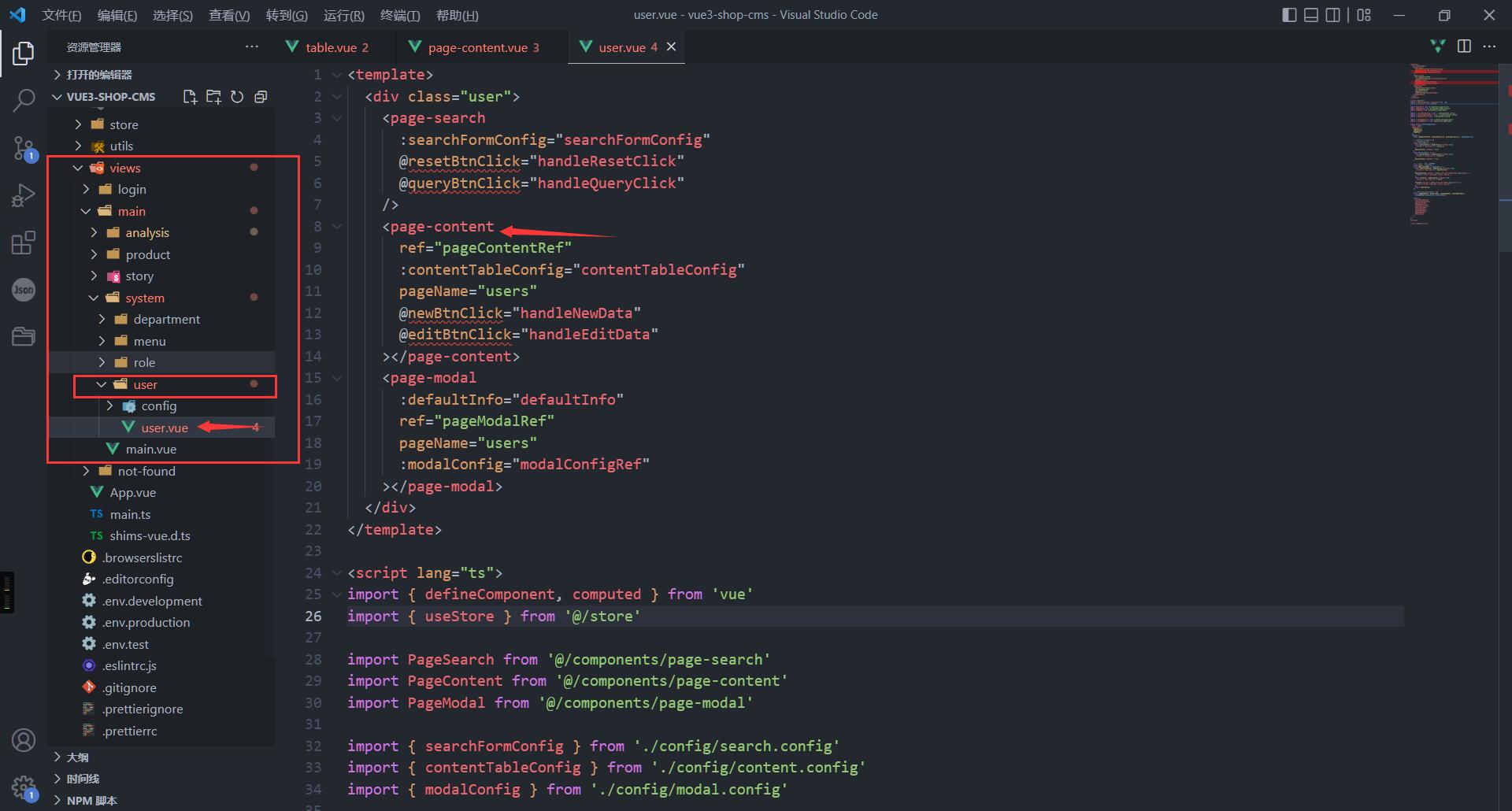Open the Source Control view
Image resolution: width=1512 pixels, height=811 pixels.
pos(24,147)
